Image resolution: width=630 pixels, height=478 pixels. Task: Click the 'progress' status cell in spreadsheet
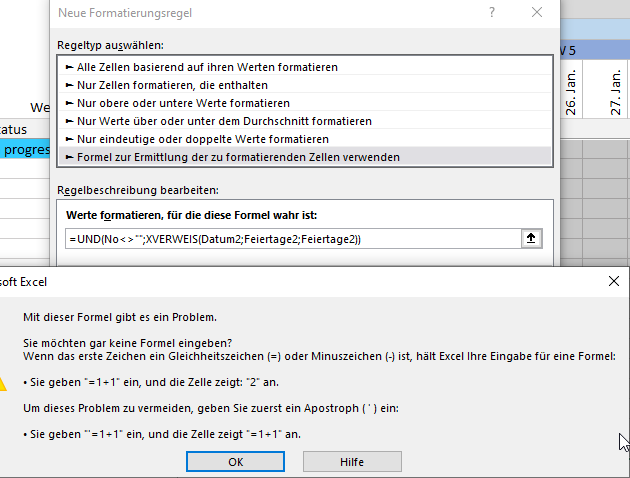(25, 149)
